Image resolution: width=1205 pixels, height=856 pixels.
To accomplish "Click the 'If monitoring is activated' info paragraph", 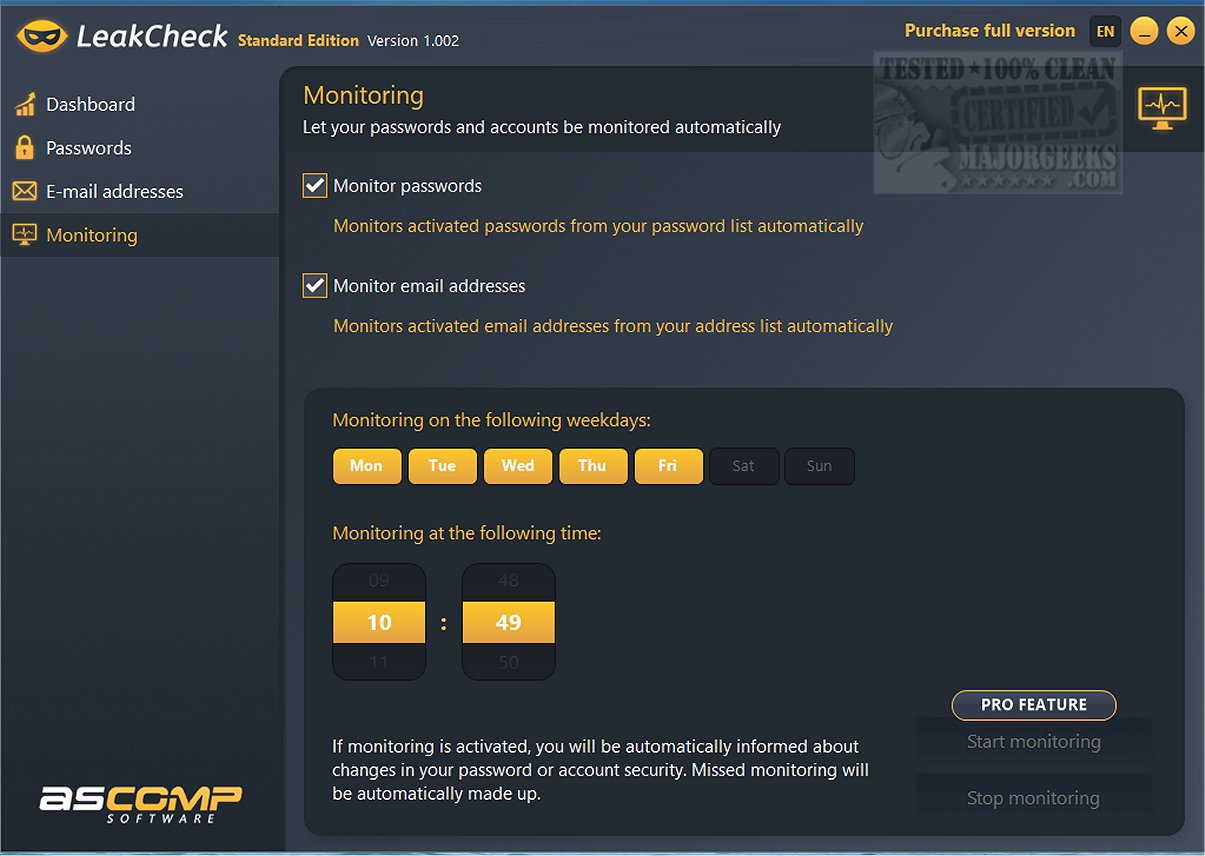I will (600, 771).
